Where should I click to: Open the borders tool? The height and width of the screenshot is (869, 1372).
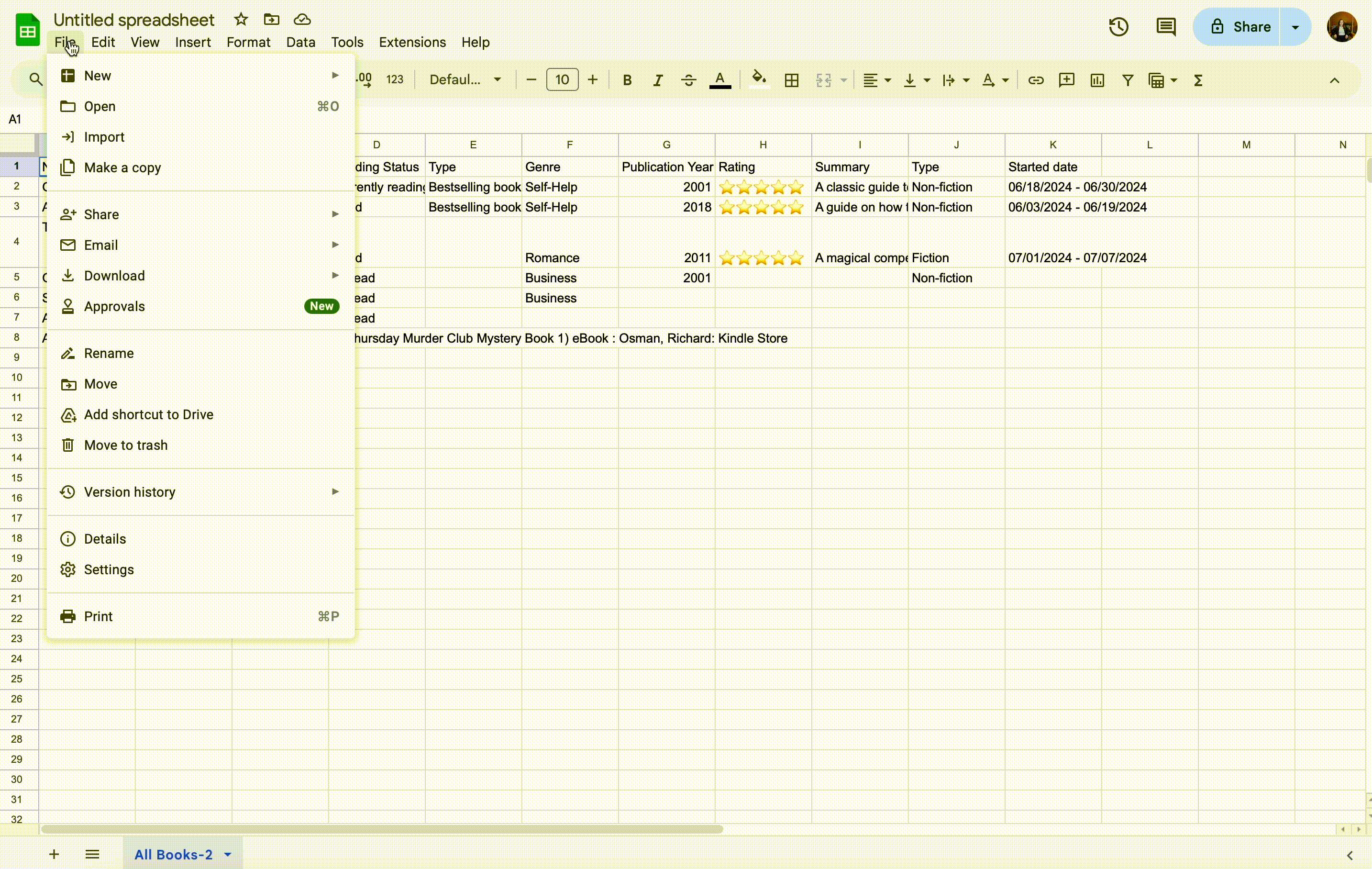click(791, 80)
